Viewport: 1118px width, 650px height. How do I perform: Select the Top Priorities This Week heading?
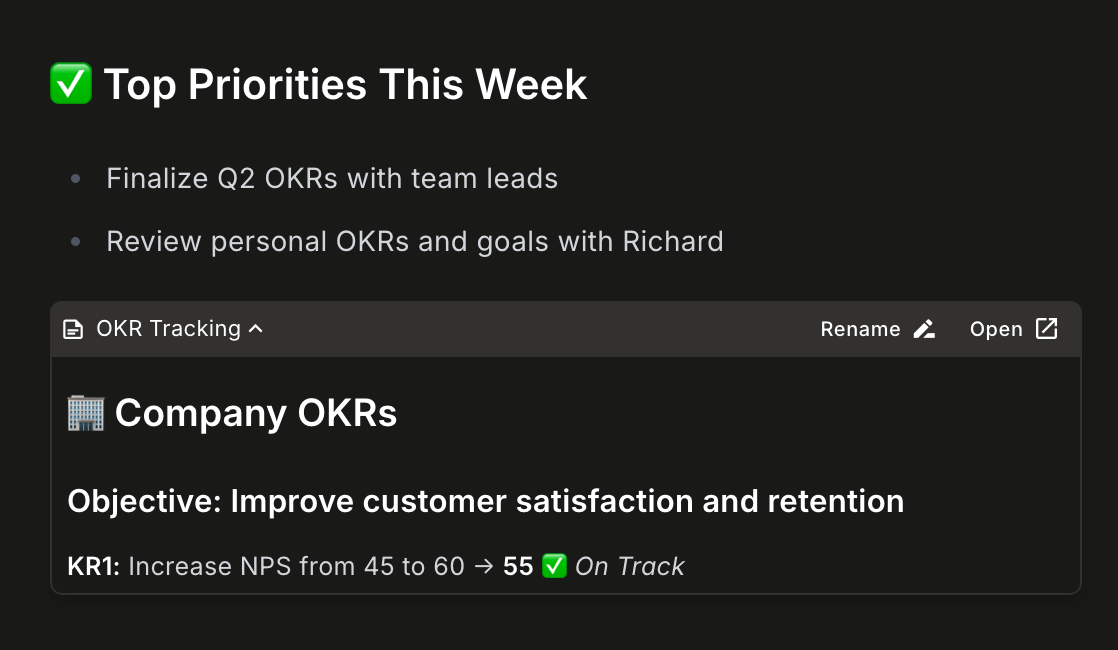347,84
